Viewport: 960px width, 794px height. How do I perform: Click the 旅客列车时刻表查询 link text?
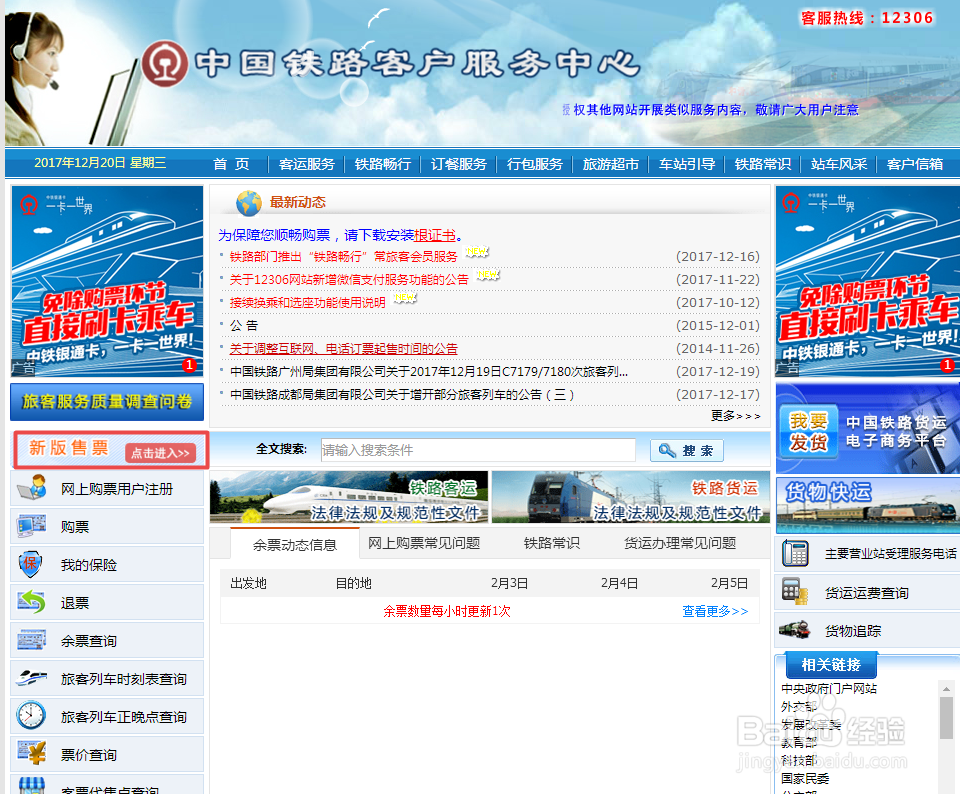(x=123, y=679)
